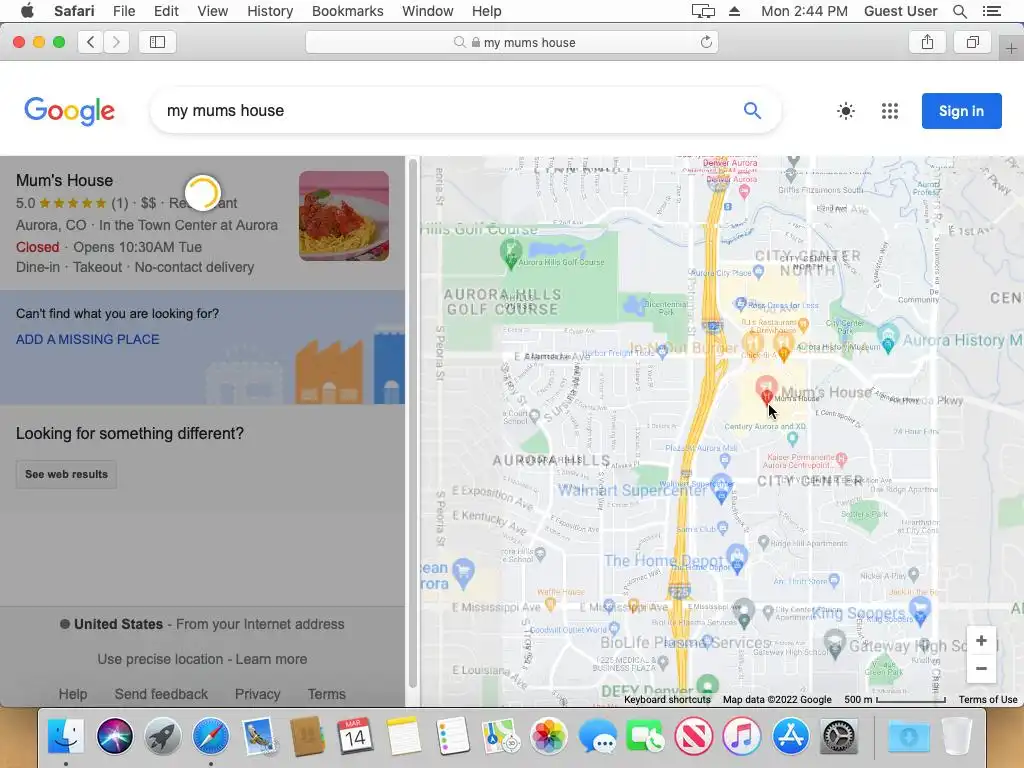The width and height of the screenshot is (1024, 768).
Task: Open the Downloads folder in the Dock
Action: (x=907, y=735)
